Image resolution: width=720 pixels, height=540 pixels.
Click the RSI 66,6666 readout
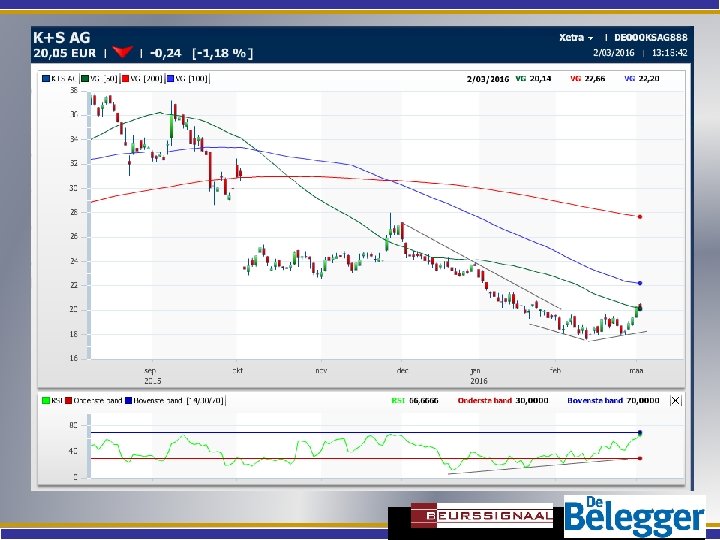point(415,400)
